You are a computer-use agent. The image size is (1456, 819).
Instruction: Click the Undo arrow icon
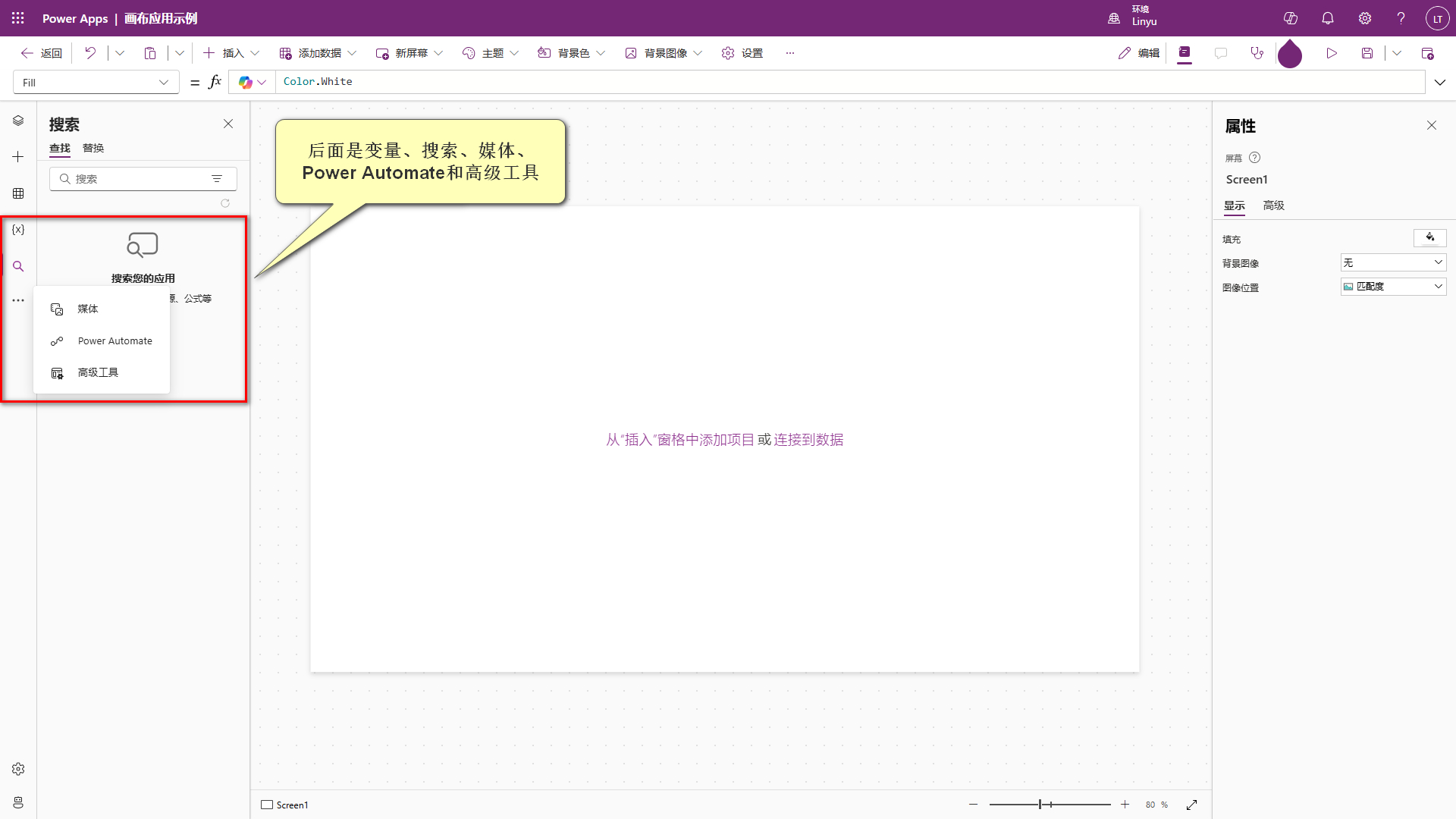point(90,53)
